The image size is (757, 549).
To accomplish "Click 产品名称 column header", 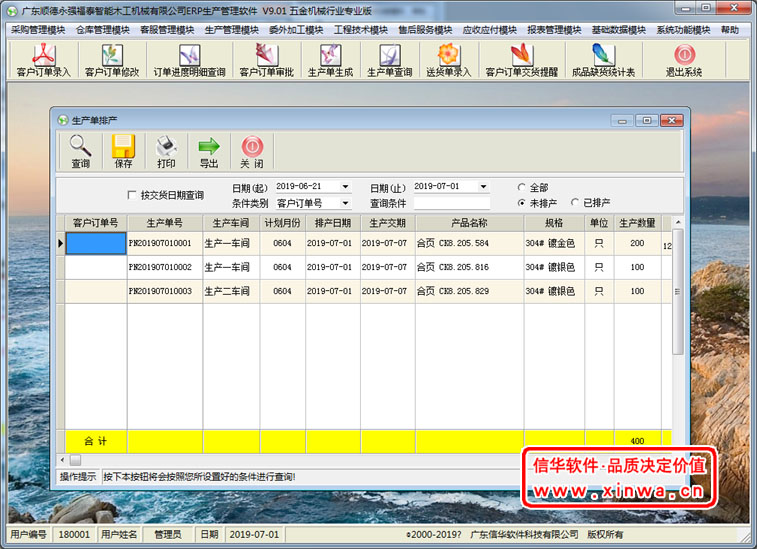I will pos(469,223).
